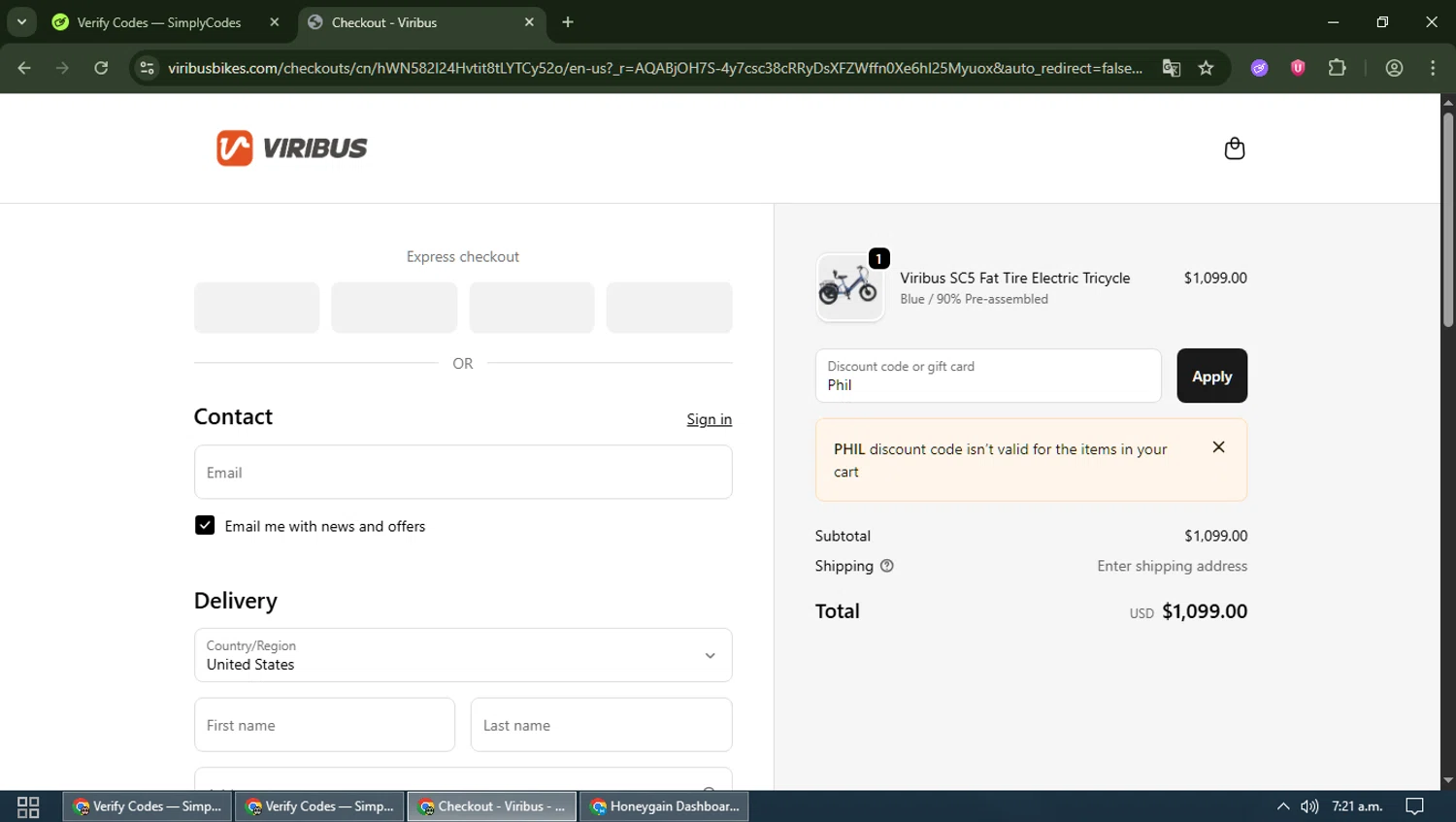This screenshot has height=822, width=1456.
Task: Click the Viribus logo
Action: tap(291, 148)
